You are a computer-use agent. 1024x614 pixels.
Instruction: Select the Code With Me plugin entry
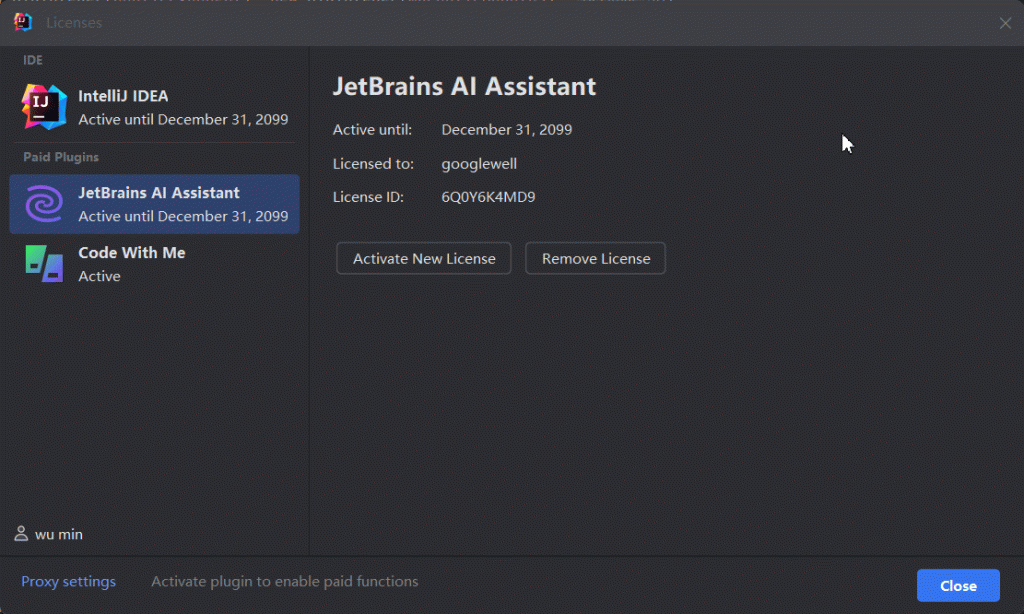click(x=155, y=264)
